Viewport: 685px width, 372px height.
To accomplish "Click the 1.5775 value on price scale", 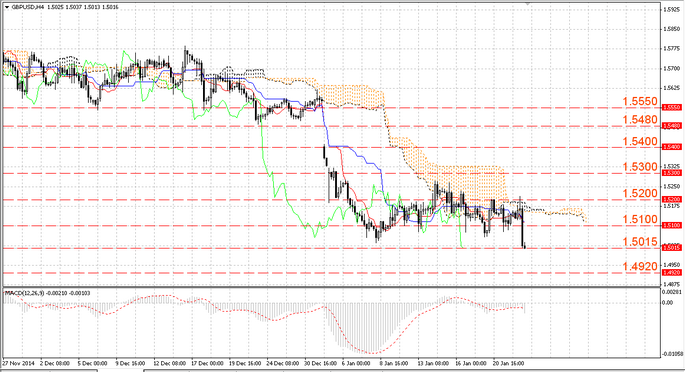I will [x=671, y=49].
